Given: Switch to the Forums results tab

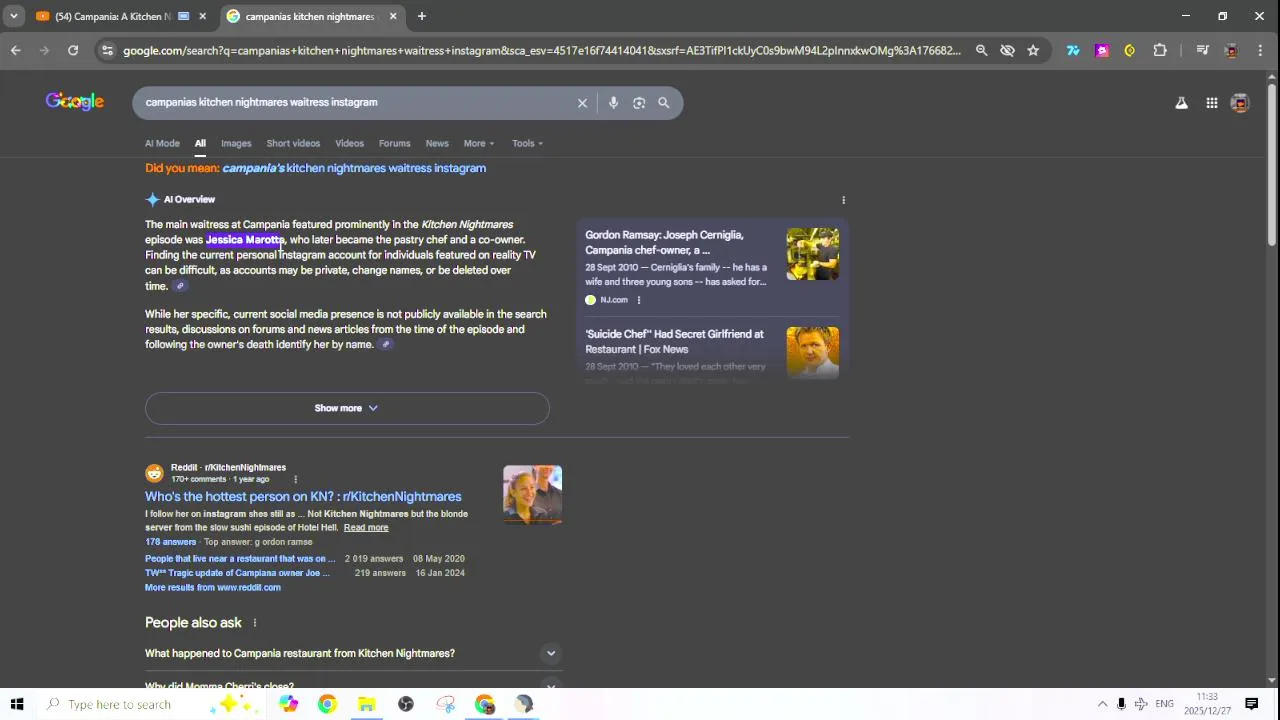Looking at the screenshot, I should [x=394, y=143].
